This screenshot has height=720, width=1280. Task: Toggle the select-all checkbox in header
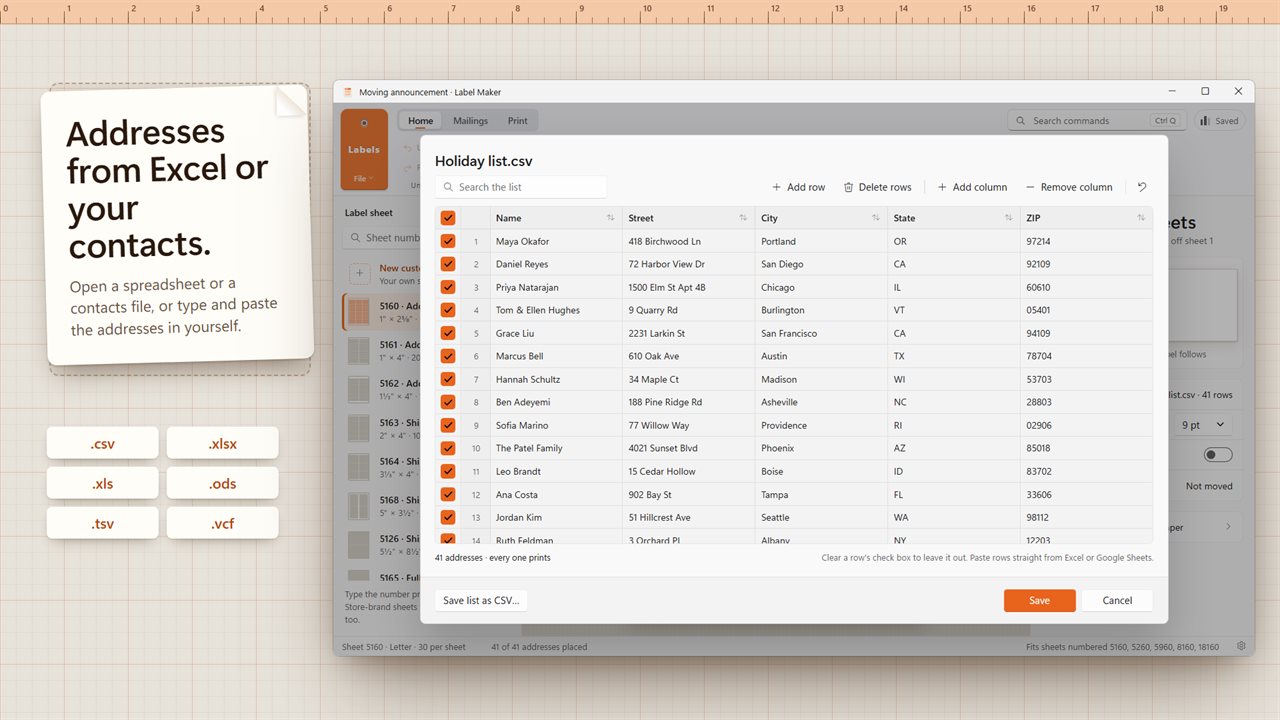[x=448, y=218]
